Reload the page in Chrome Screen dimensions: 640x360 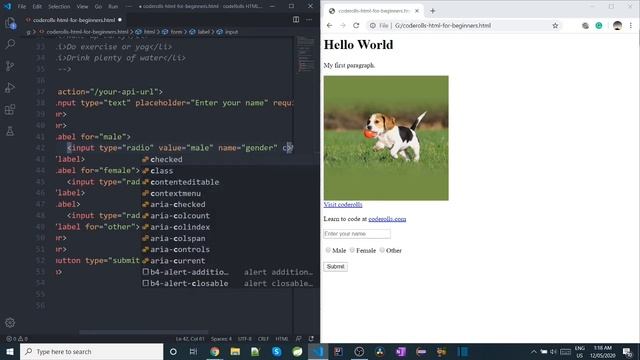point(356,25)
